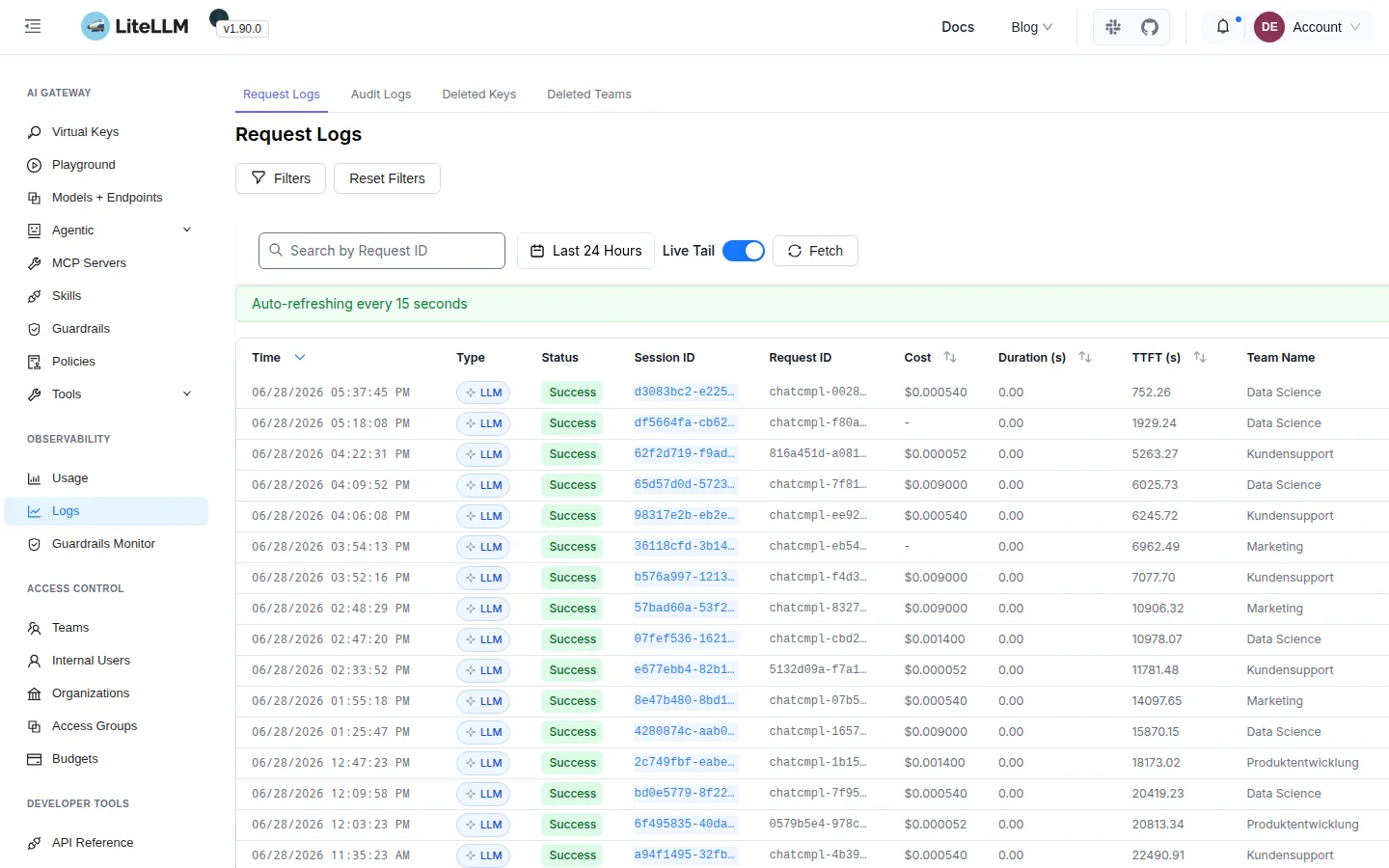
Task: Focus the Search by Request ID field
Action: click(x=382, y=251)
